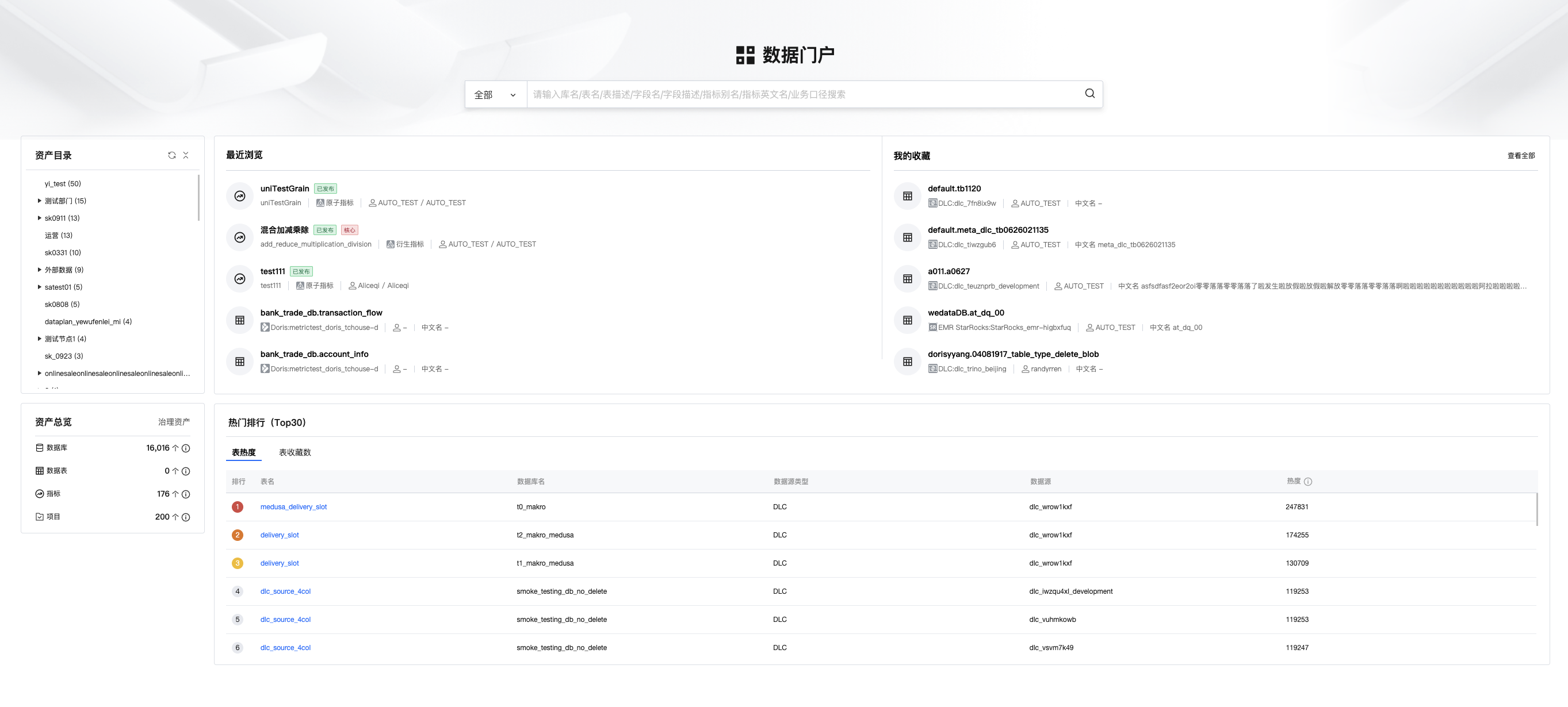Expand the 测试部门 (15) tree node
The width and height of the screenshot is (1568, 707).
(x=40, y=201)
